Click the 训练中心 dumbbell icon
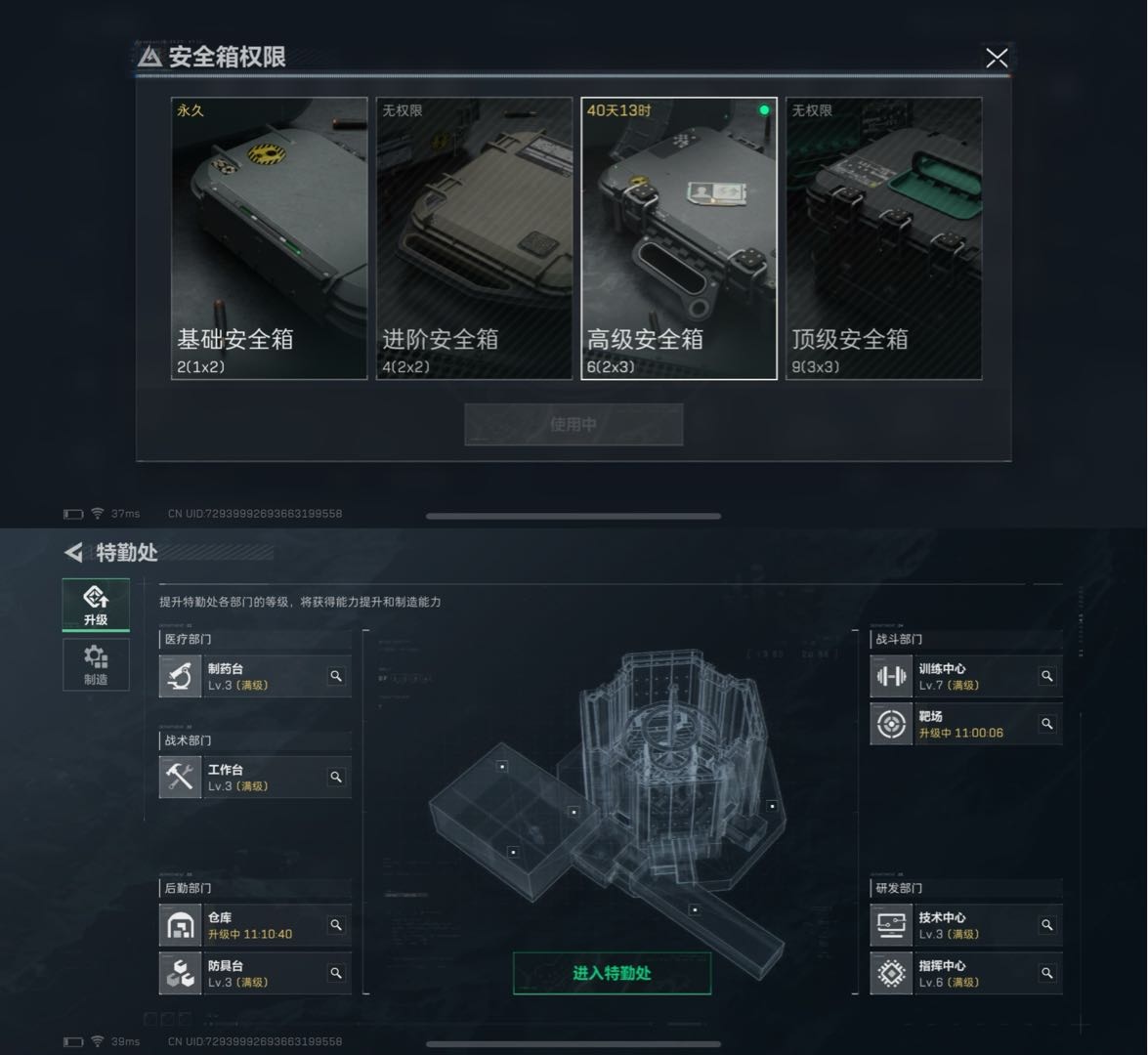 click(891, 676)
